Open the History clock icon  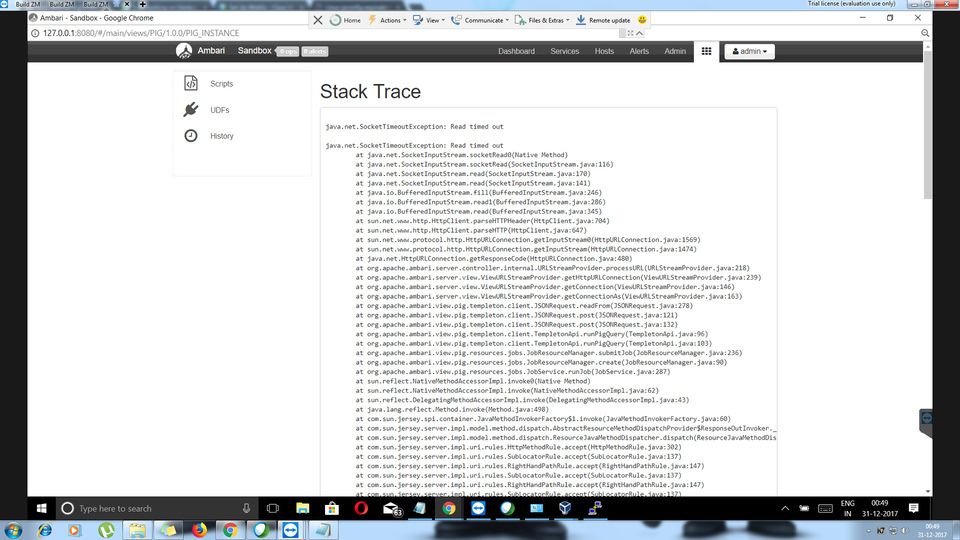click(191, 136)
